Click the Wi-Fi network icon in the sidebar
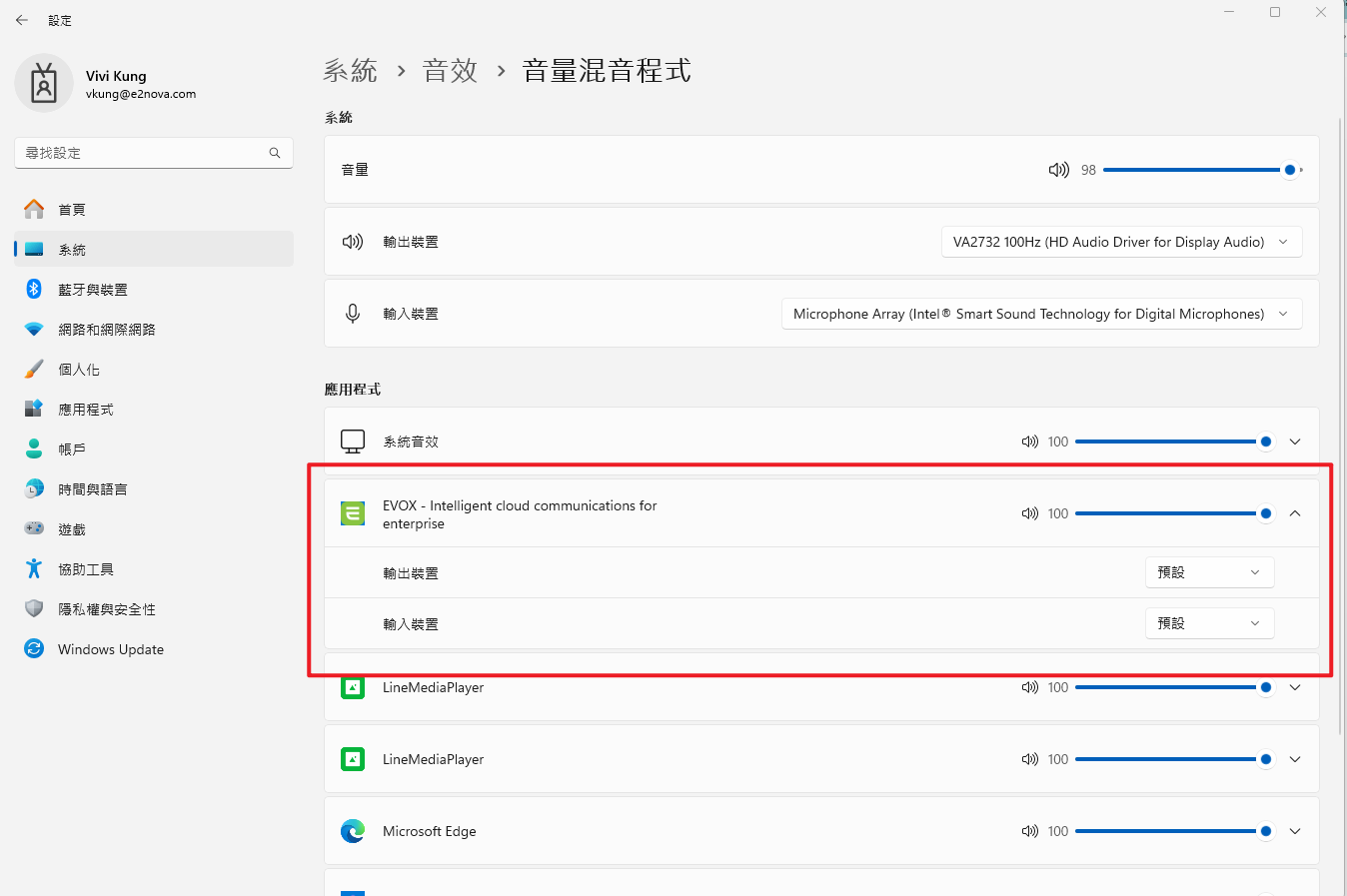Viewport: 1347px width, 896px height. 34,329
